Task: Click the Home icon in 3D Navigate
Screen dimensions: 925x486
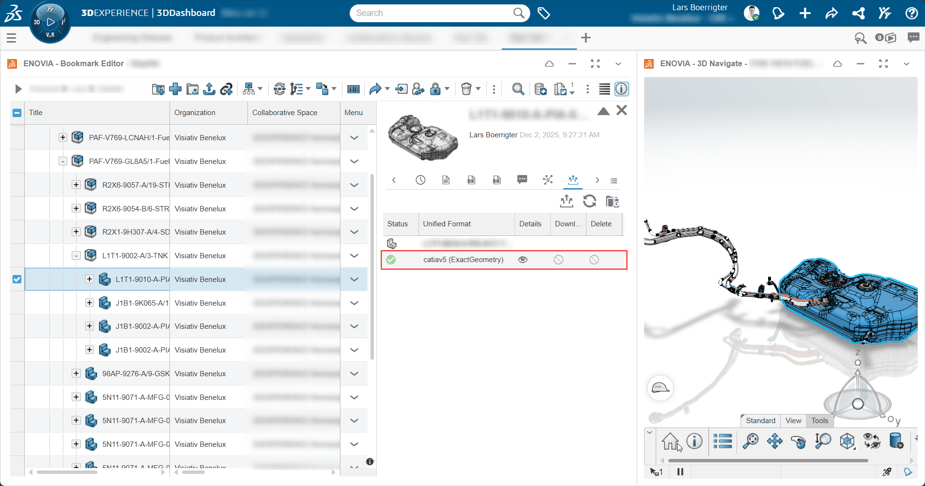Action: point(670,441)
